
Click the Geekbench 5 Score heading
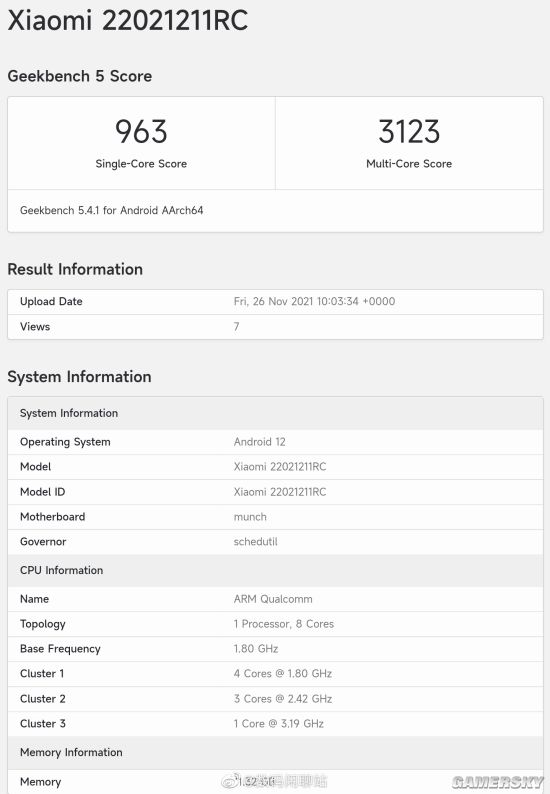click(x=80, y=76)
